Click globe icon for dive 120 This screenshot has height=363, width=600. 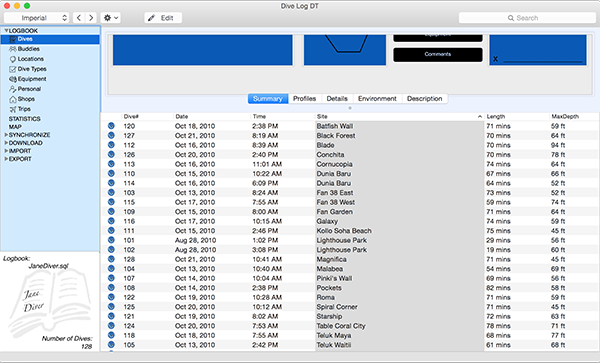click(111, 126)
